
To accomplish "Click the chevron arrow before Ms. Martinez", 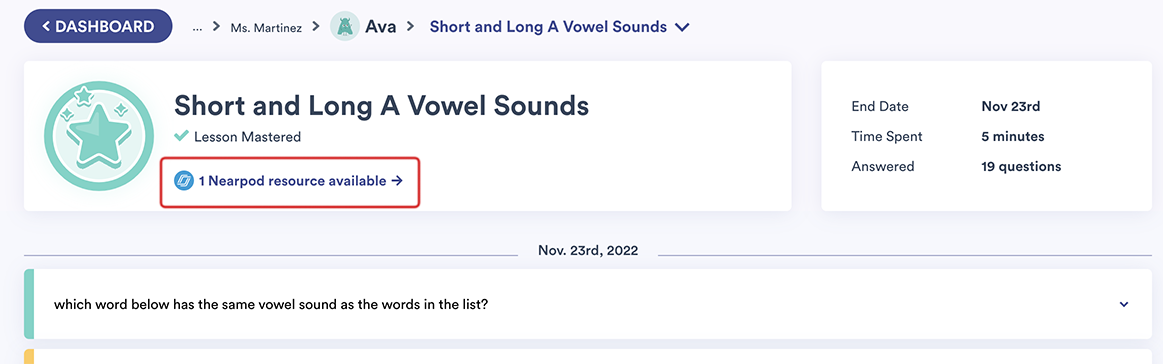I will 217,27.
